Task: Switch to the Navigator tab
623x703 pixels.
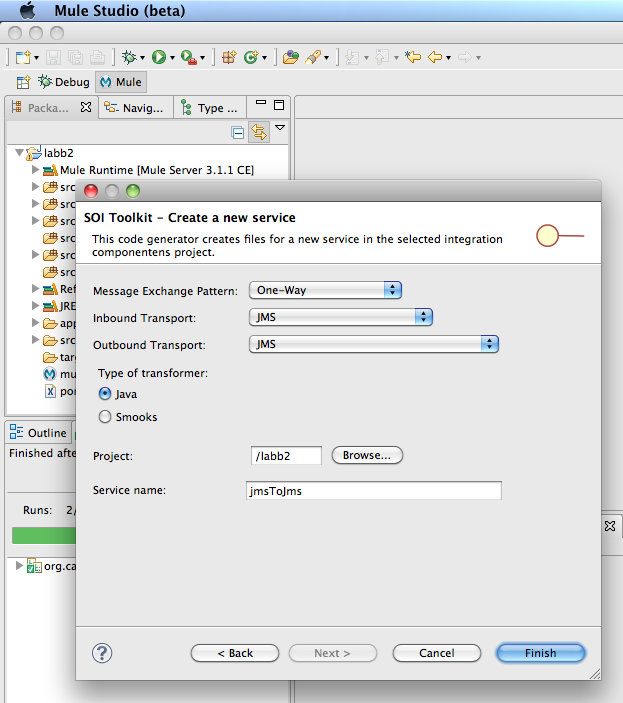Action: pos(136,108)
